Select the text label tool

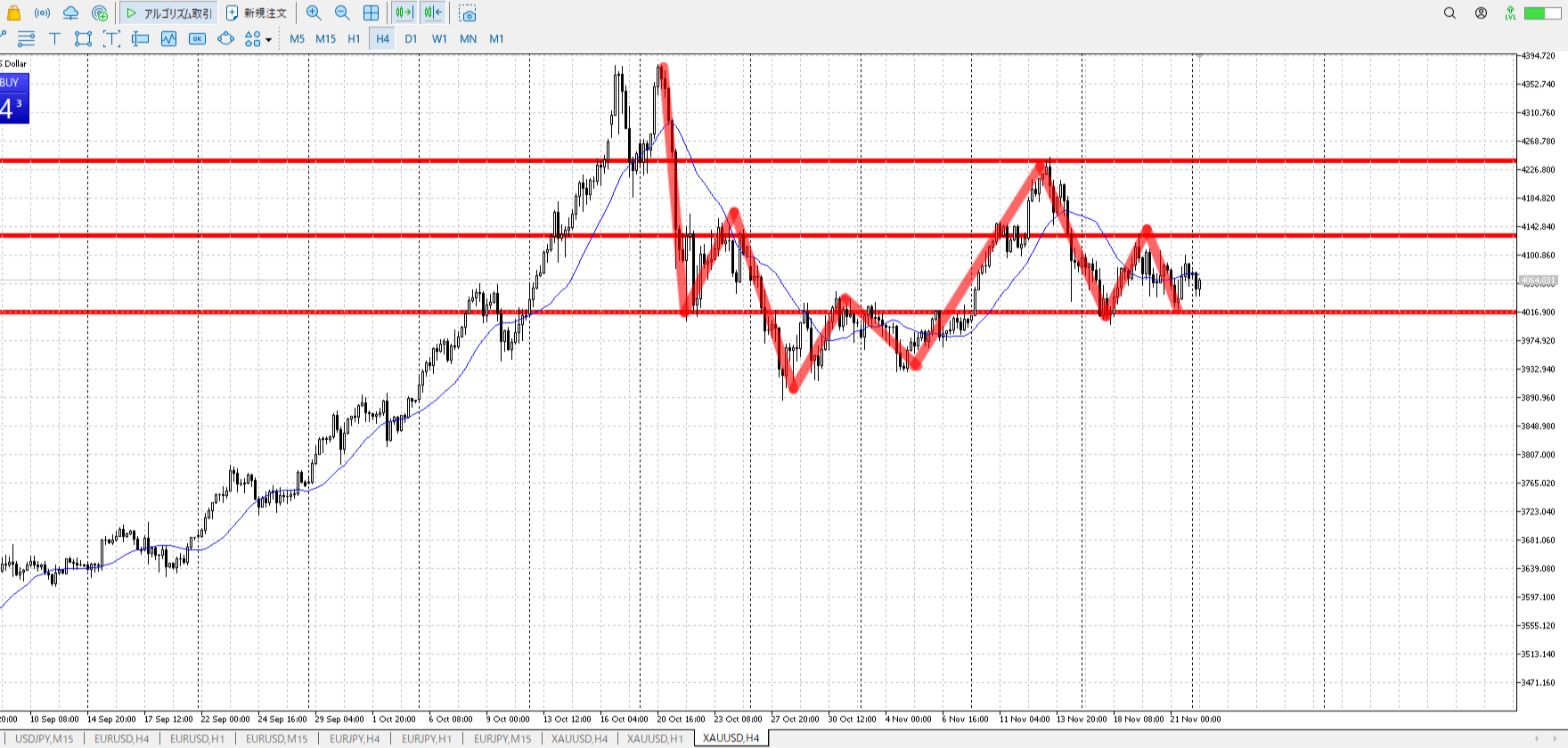click(x=54, y=38)
